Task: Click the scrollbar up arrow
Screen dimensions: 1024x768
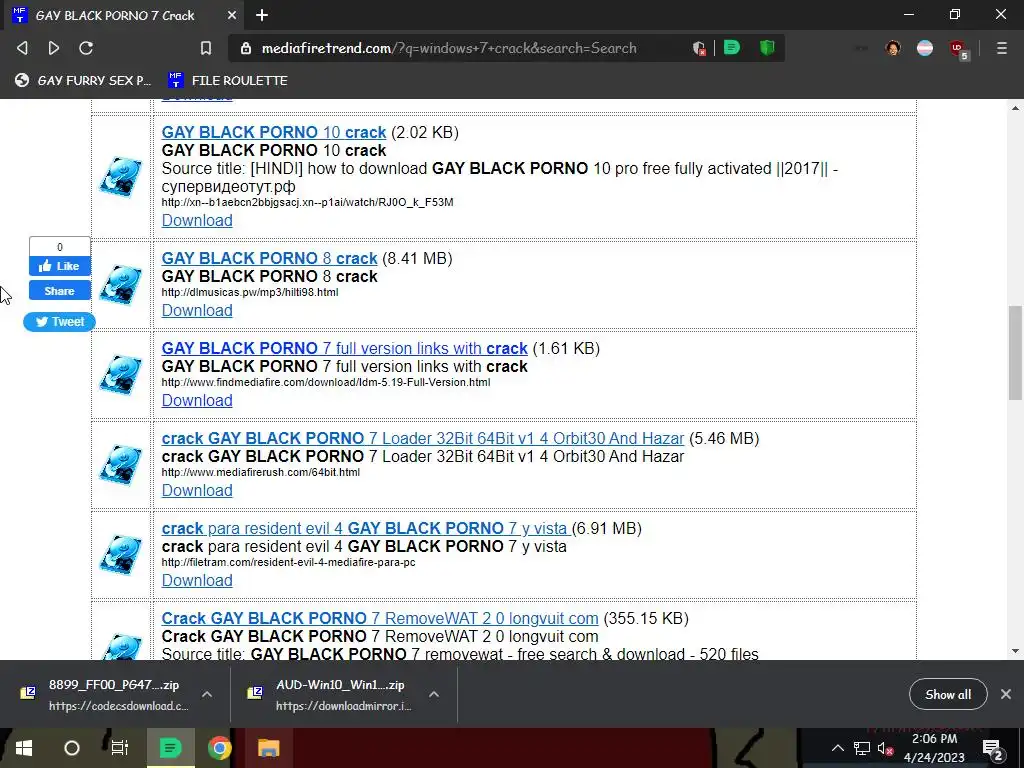Action: pos(1015,108)
